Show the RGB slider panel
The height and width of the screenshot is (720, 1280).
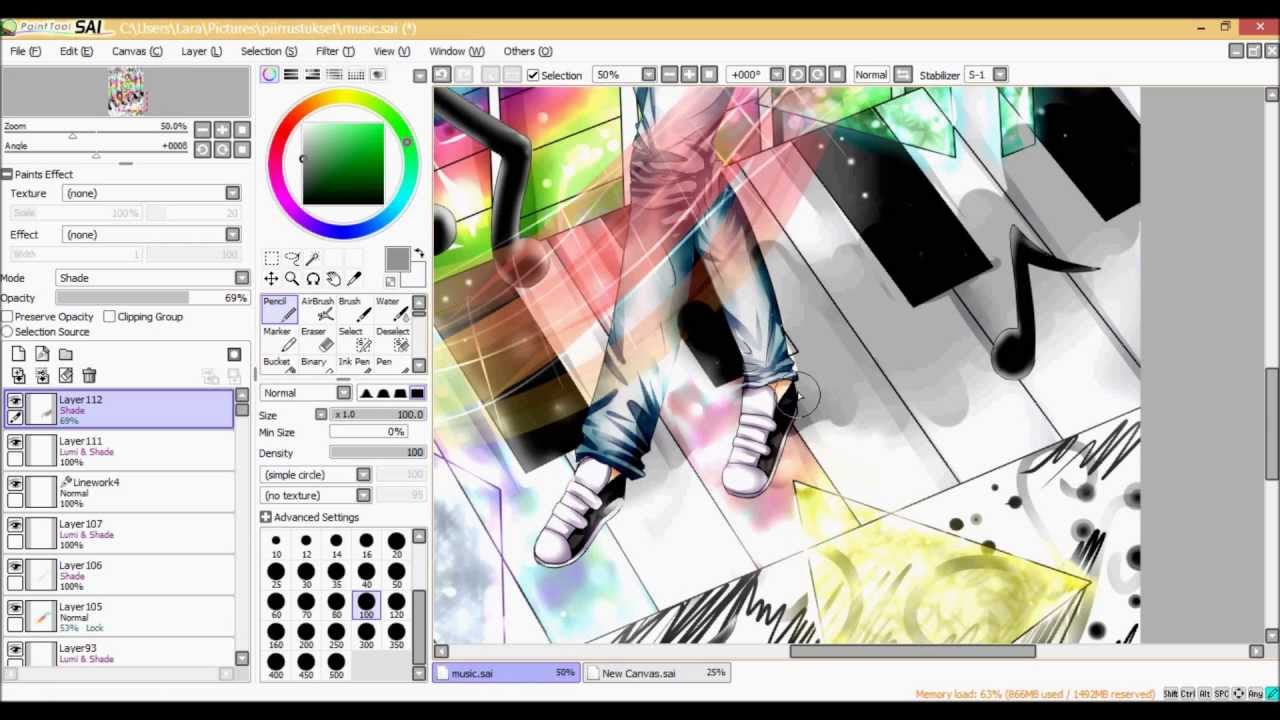coord(291,75)
